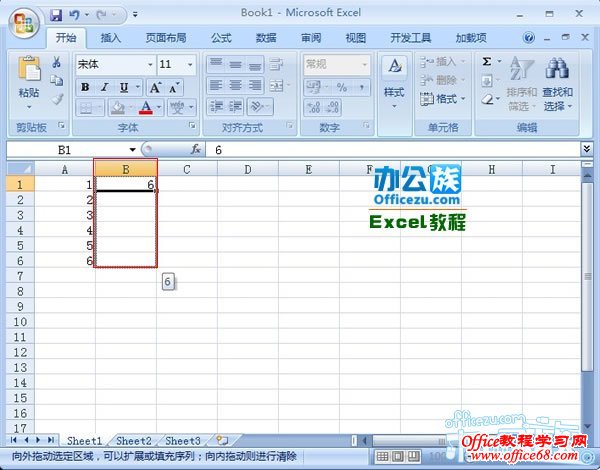This screenshot has width=600, height=470.
Task: Click the formula bar input showing 6
Action: [392, 150]
